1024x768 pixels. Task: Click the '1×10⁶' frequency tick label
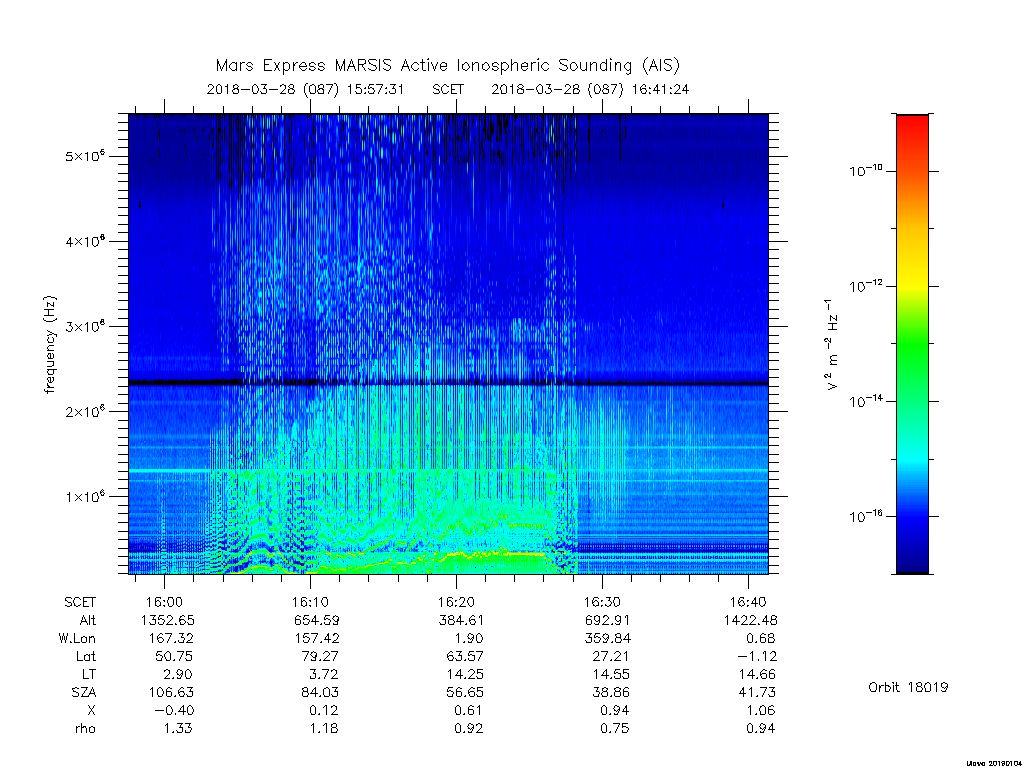(85, 496)
